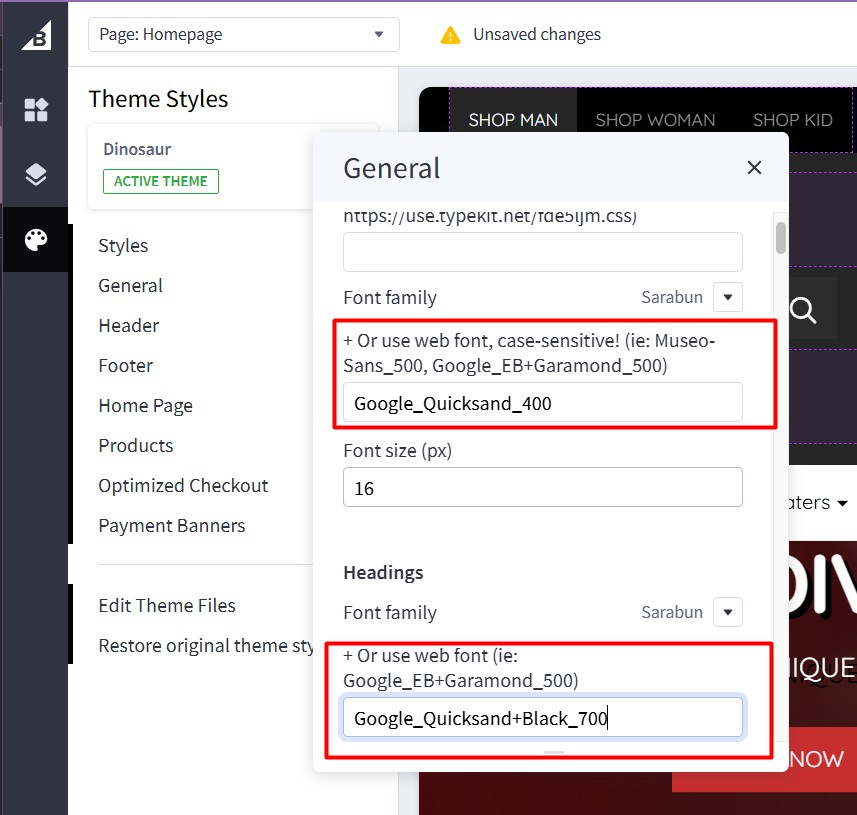Open Home Page section in Theme Styles
Image resolution: width=857 pixels, height=815 pixels.
145,406
